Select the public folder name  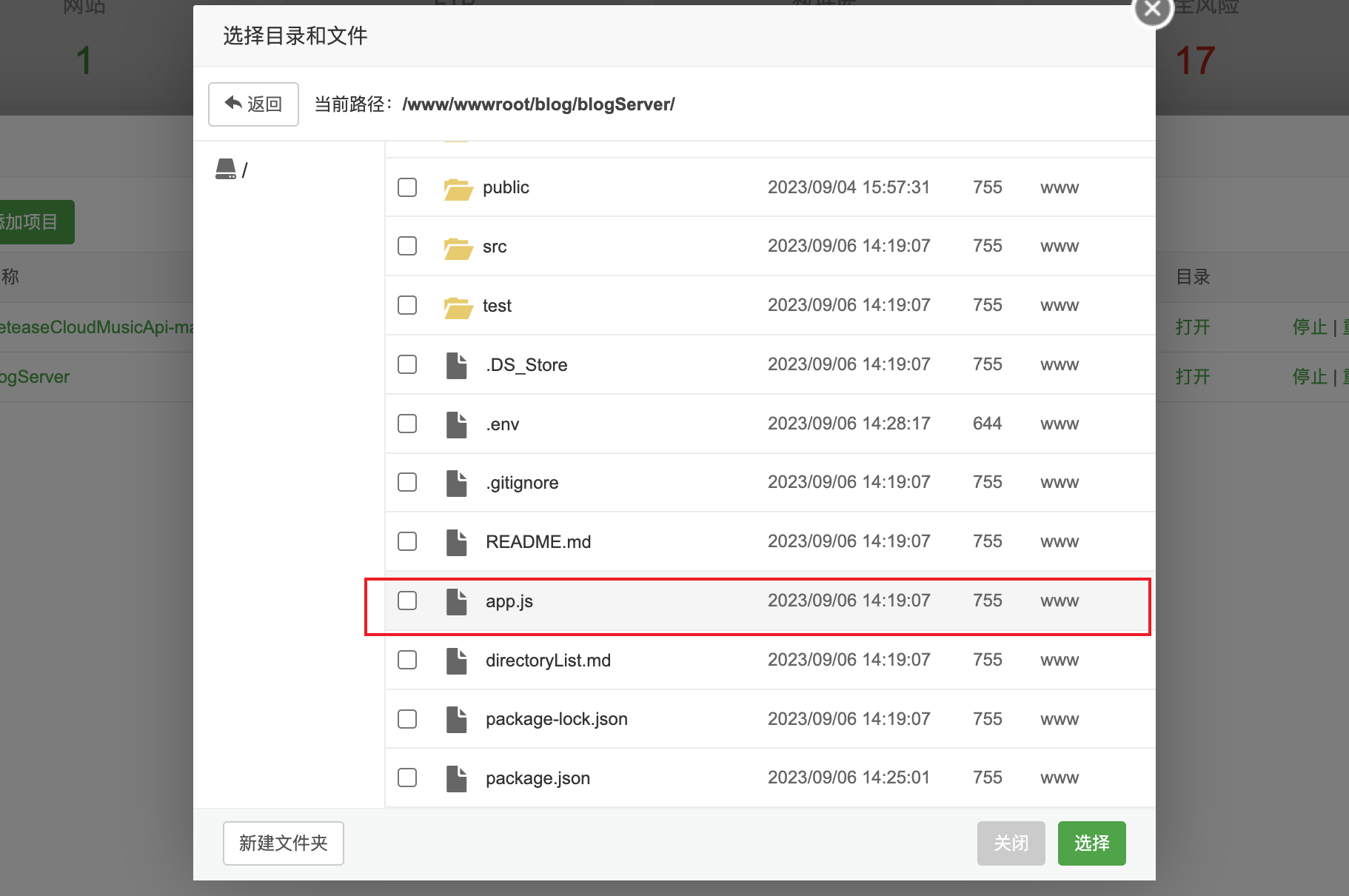(x=506, y=187)
